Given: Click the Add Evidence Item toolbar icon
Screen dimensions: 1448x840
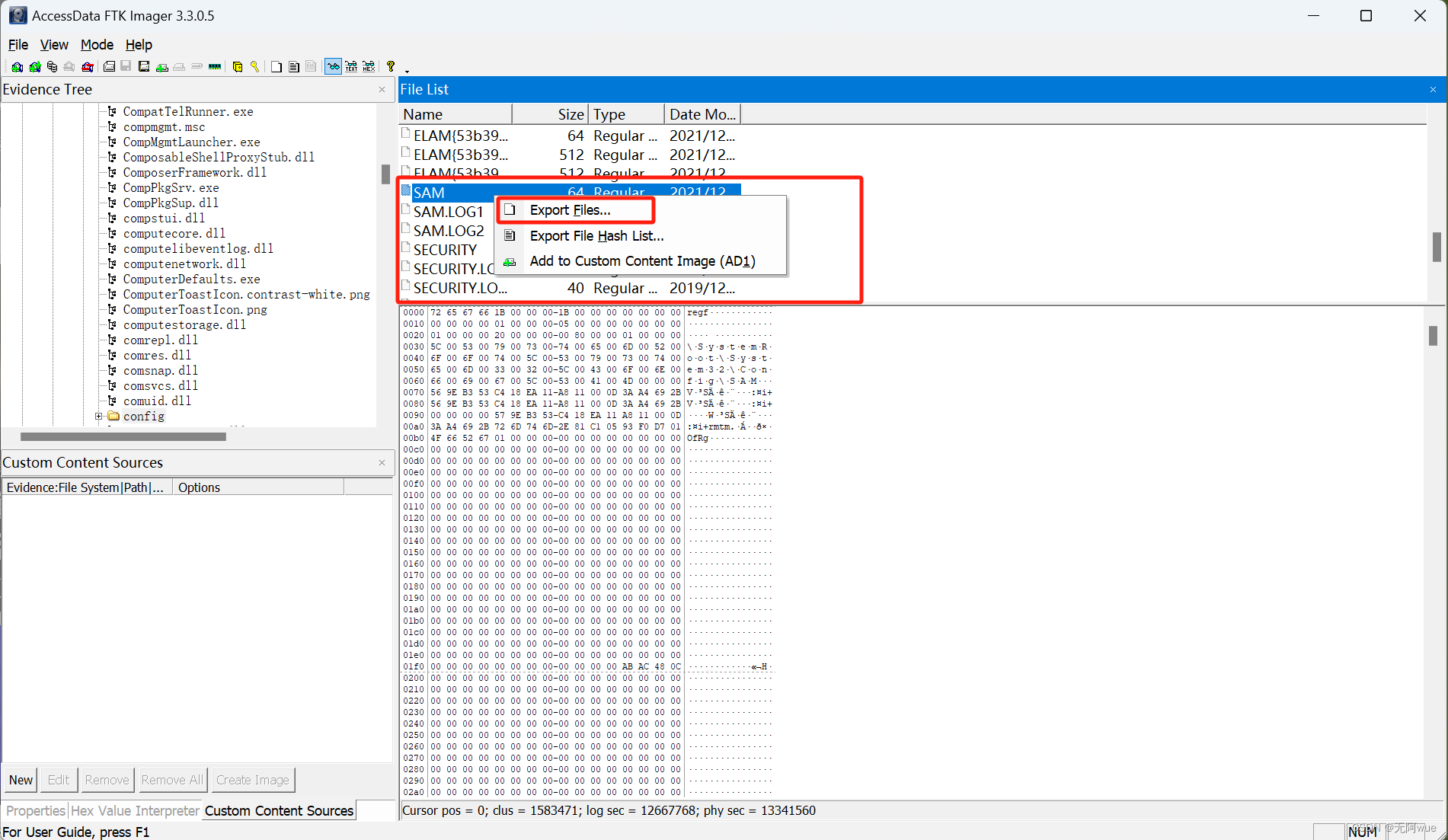Looking at the screenshot, I should click(x=17, y=67).
